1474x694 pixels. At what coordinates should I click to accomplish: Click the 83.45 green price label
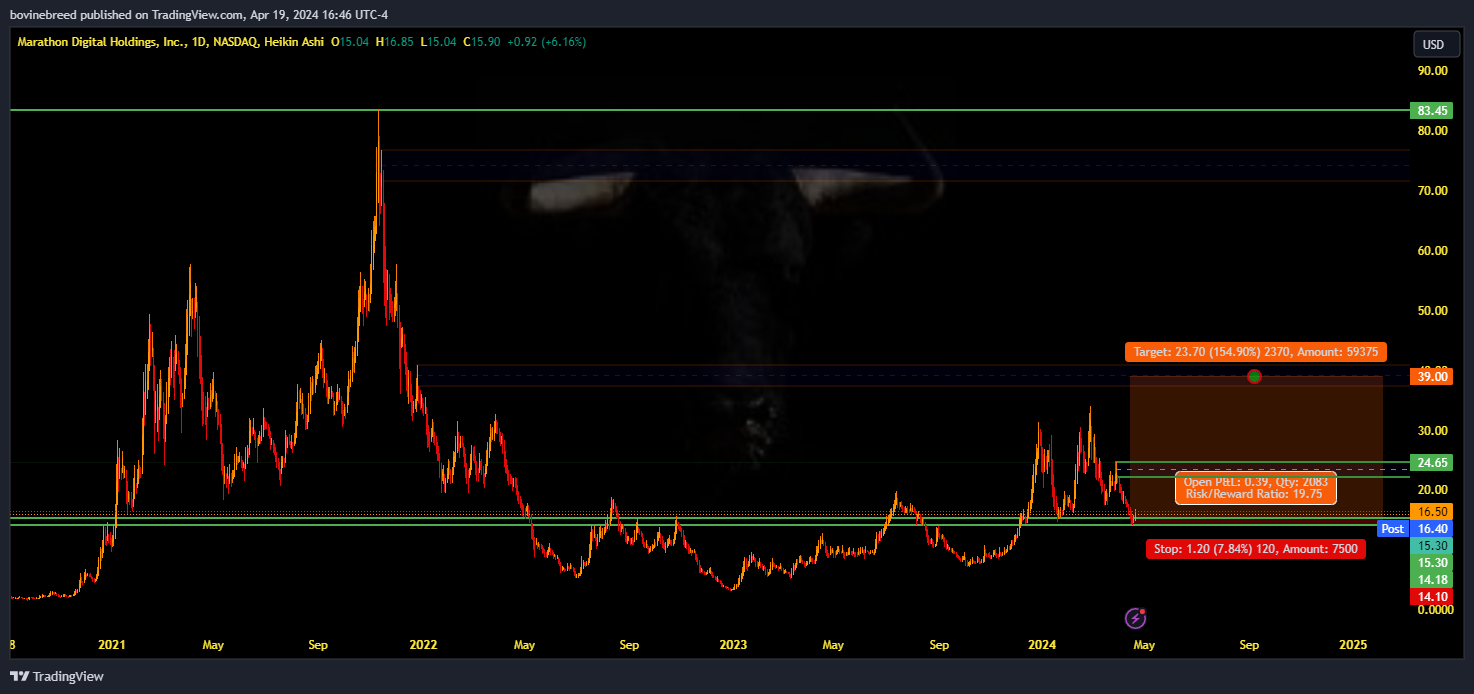click(x=1433, y=110)
